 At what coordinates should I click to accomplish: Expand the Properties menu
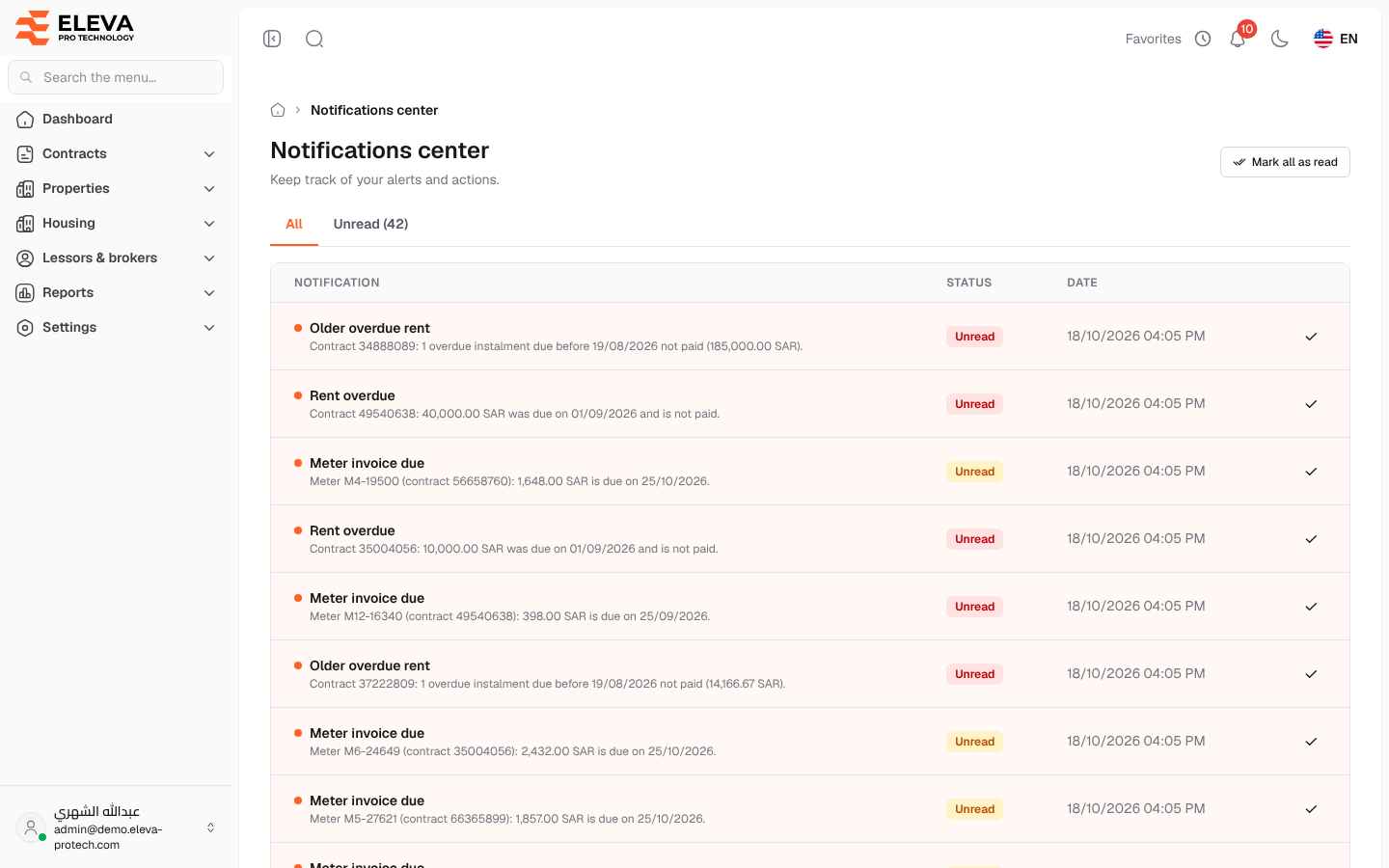coord(116,188)
